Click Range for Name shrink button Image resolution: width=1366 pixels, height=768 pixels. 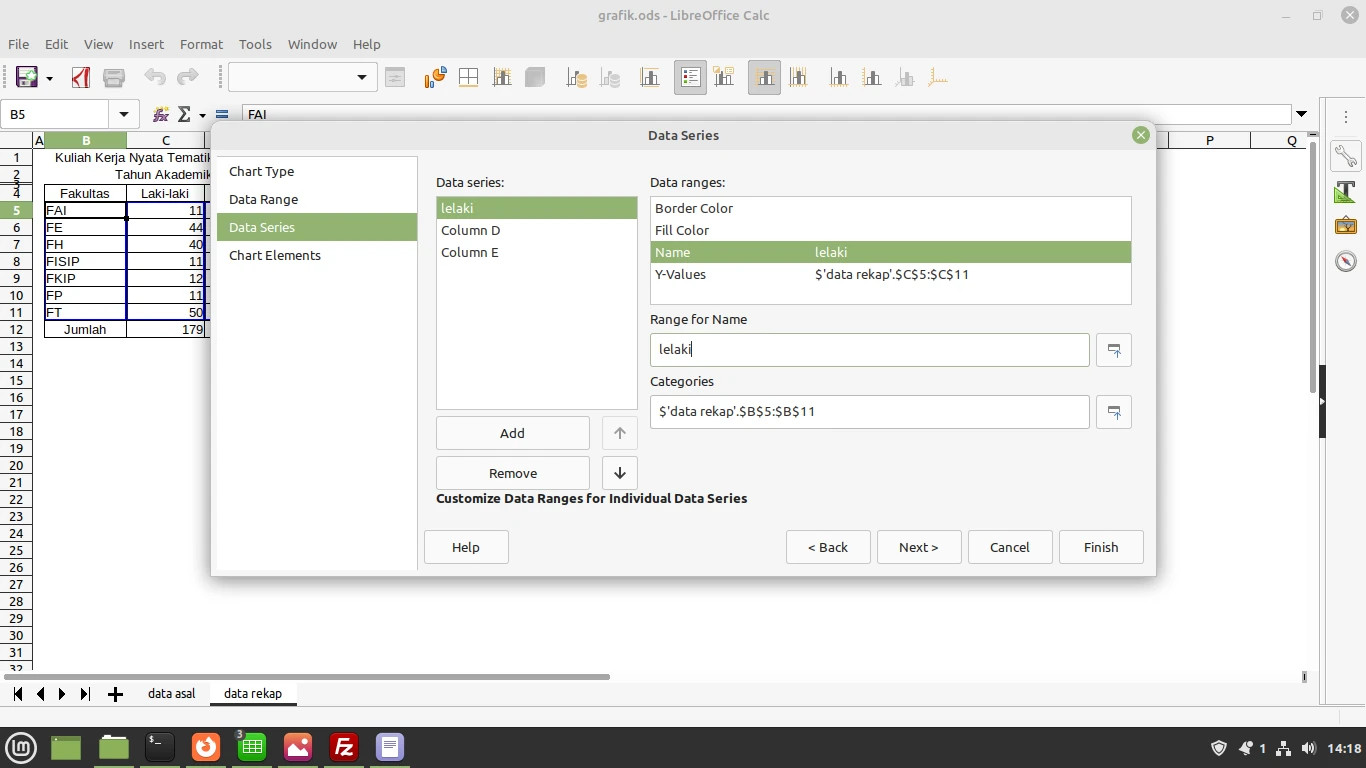(1114, 350)
